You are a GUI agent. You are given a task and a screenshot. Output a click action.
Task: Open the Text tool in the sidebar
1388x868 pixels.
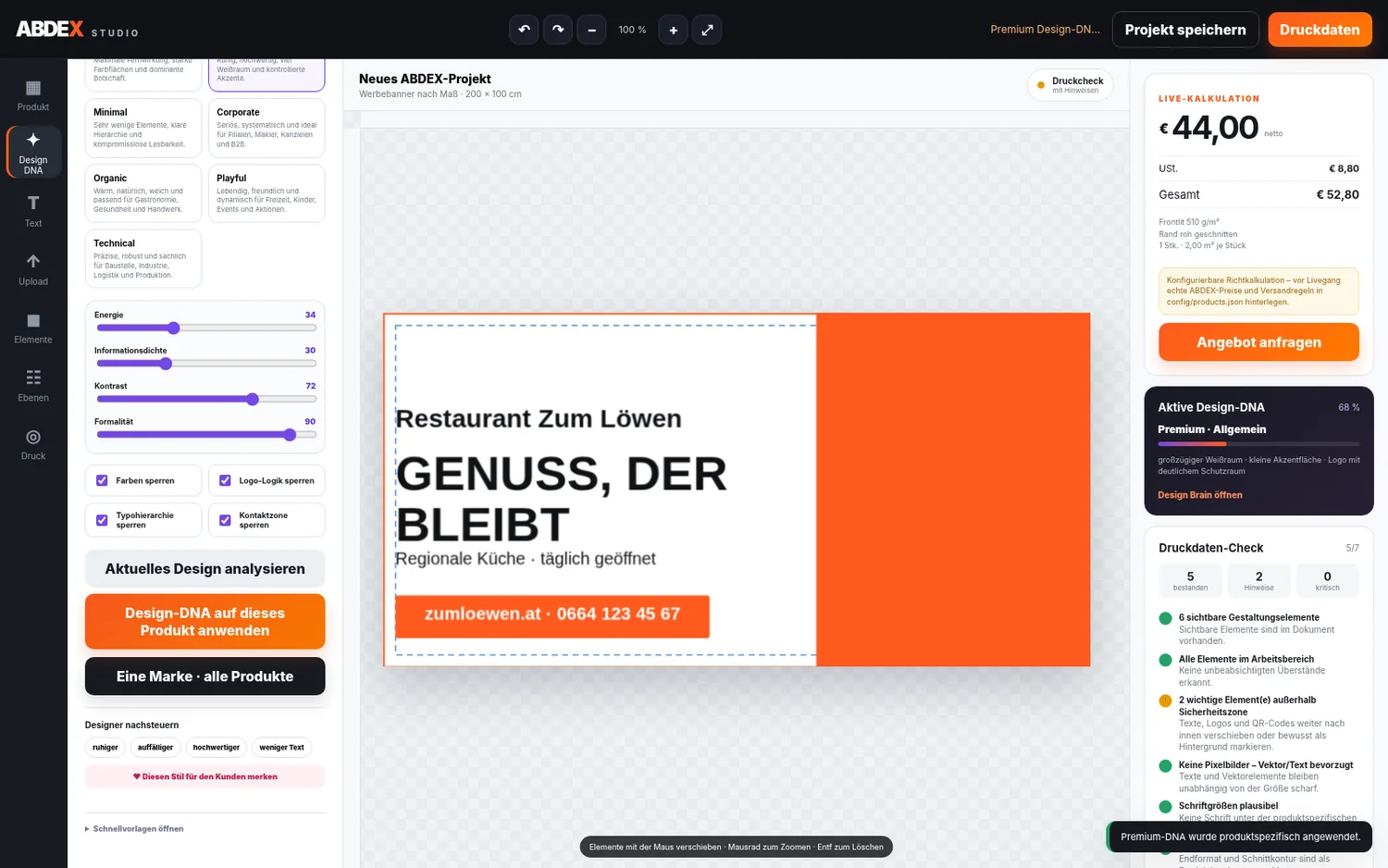pyautogui.click(x=33, y=211)
